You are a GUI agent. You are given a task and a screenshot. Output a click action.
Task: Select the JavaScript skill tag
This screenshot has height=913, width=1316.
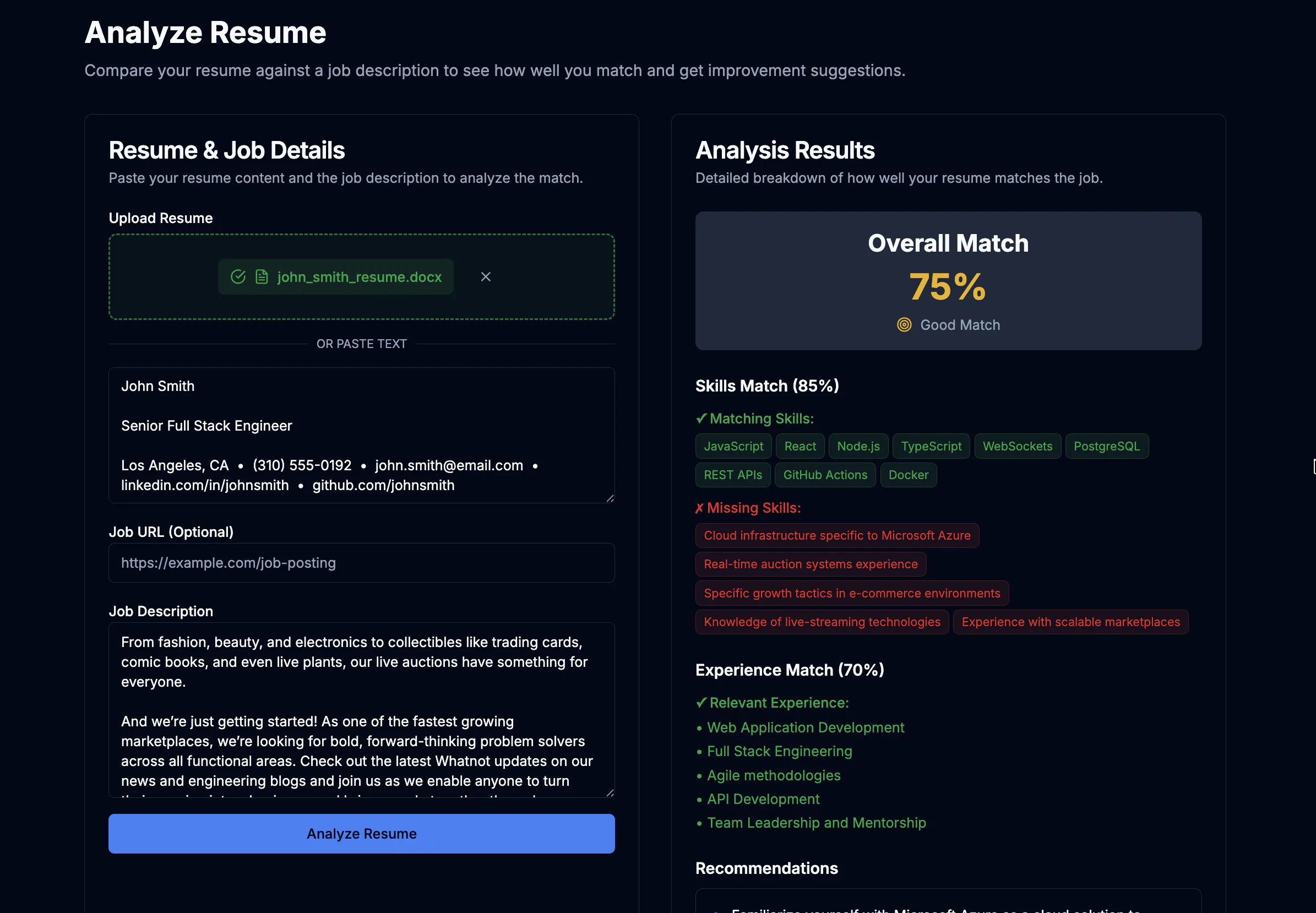(x=733, y=446)
